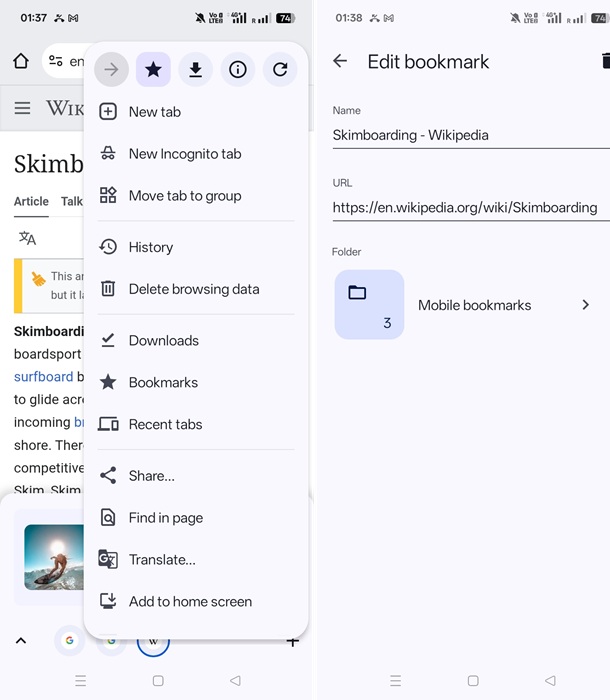Image resolution: width=610 pixels, height=700 pixels.
Task: Open site settings icon in address bar
Action: point(56,61)
